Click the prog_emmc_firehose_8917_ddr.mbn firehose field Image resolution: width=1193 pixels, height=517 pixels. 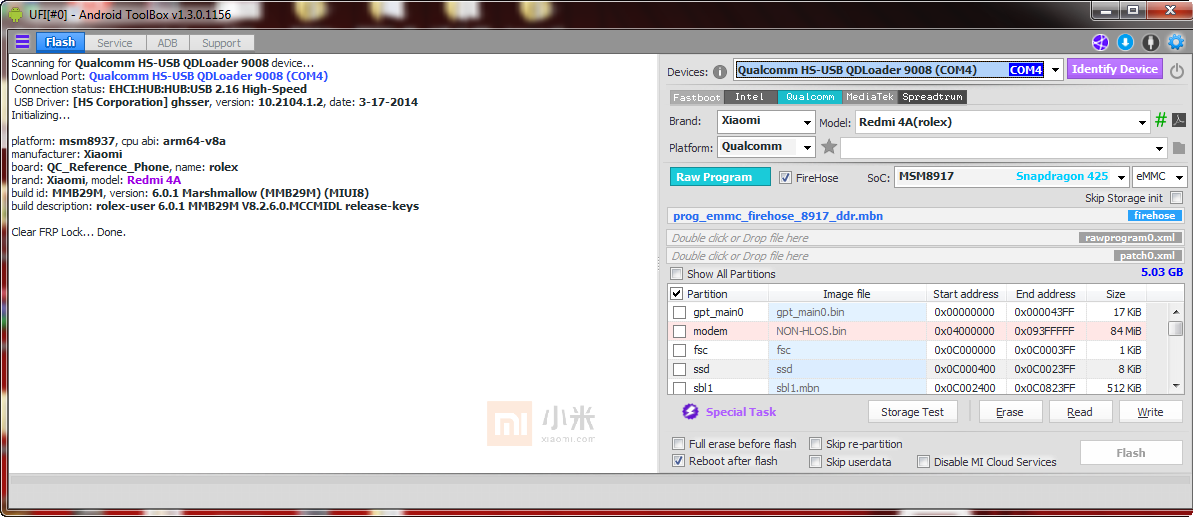tap(927, 217)
